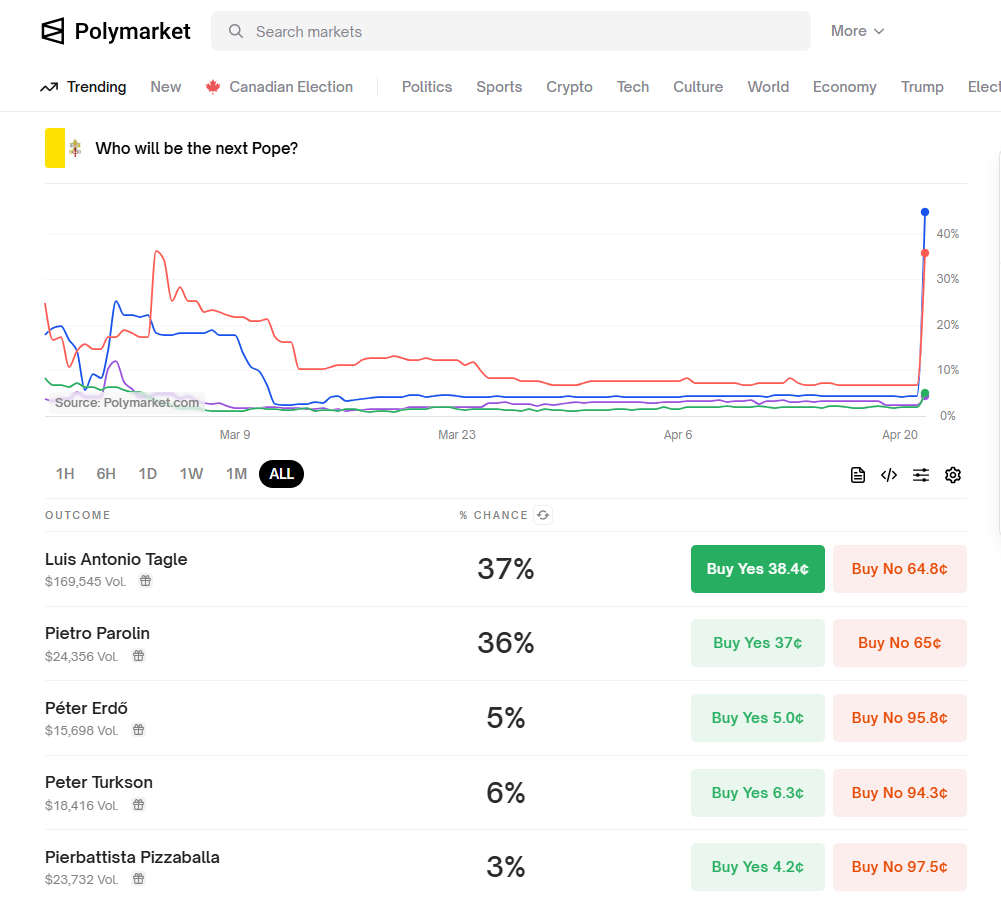Click the blue line chart endpoint
This screenshot has width=1001, height=903.
924,212
